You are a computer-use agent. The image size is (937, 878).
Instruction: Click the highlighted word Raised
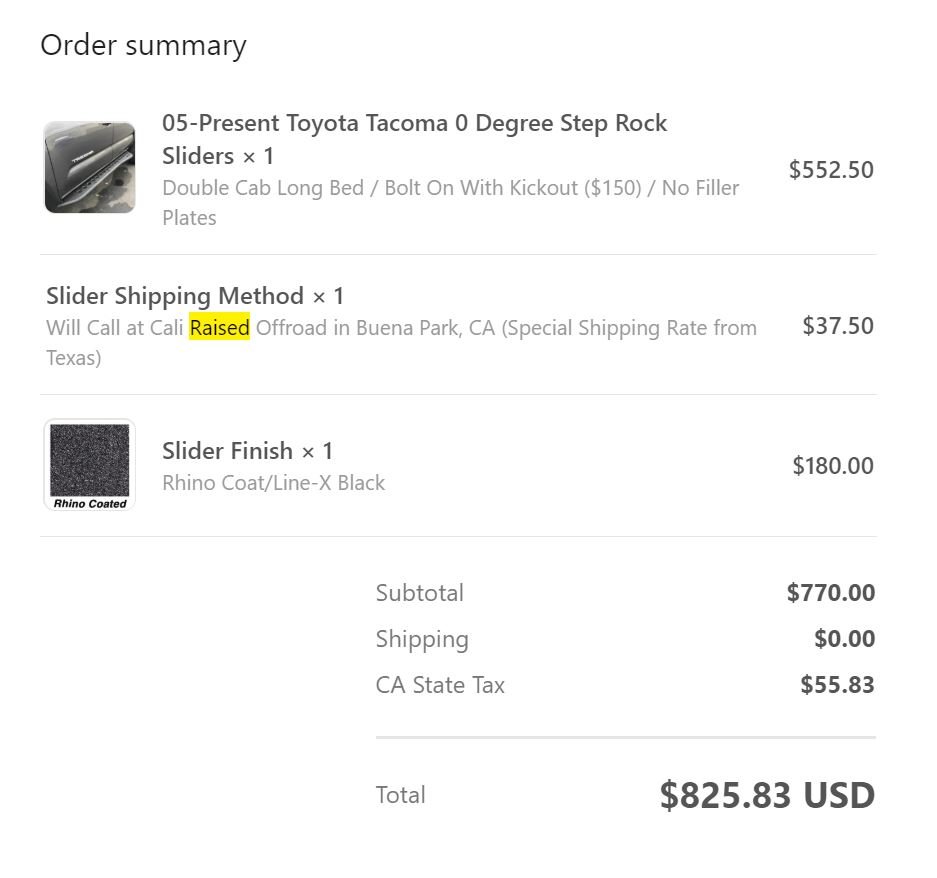click(220, 328)
